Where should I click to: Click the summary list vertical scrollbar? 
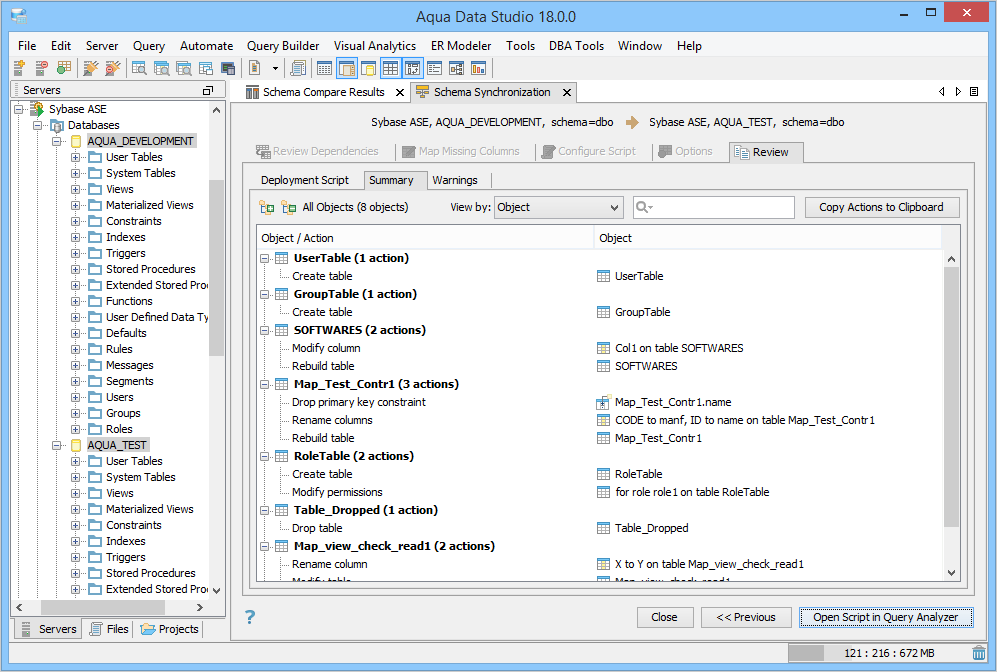951,400
